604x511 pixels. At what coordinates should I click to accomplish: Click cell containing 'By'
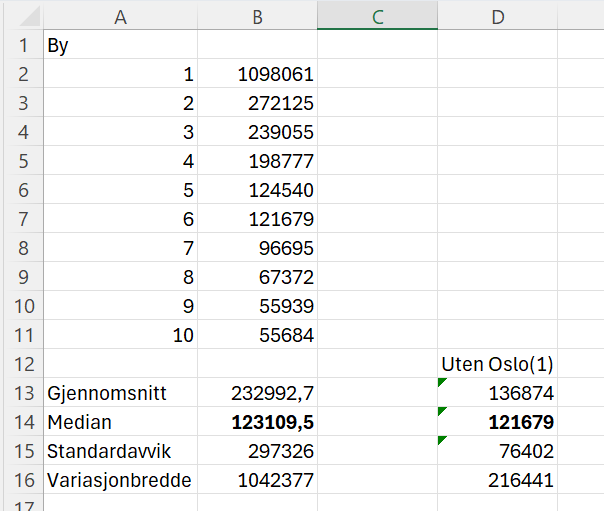click(120, 45)
